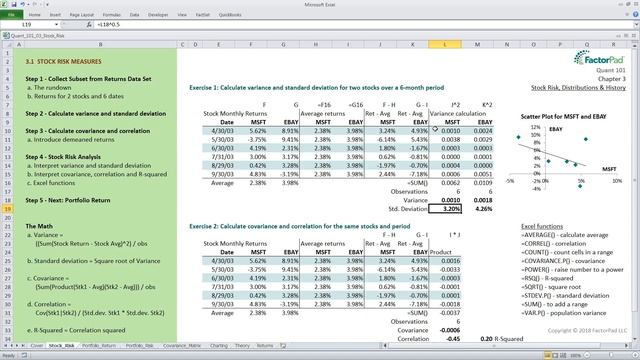Click the Scatter Plot for MSFT and EBAY chart title
Screen dimensions: 640x360
click(563, 117)
